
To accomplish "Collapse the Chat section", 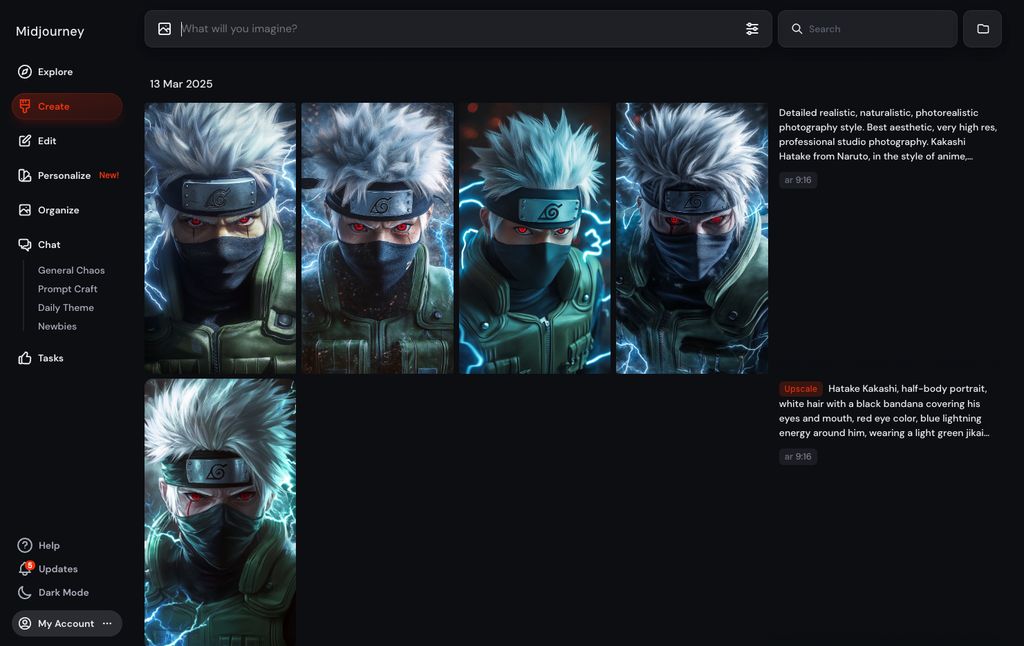I will coord(49,245).
